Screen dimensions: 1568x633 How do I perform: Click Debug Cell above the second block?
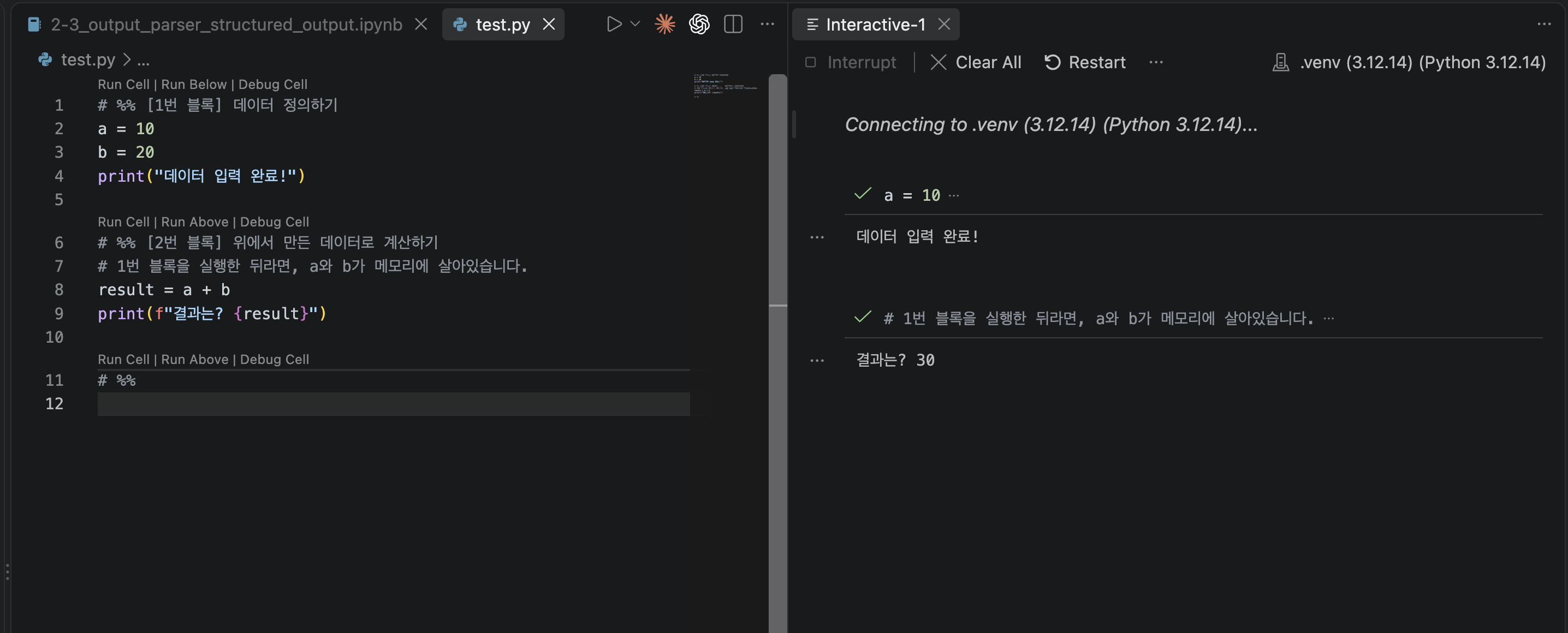275,222
